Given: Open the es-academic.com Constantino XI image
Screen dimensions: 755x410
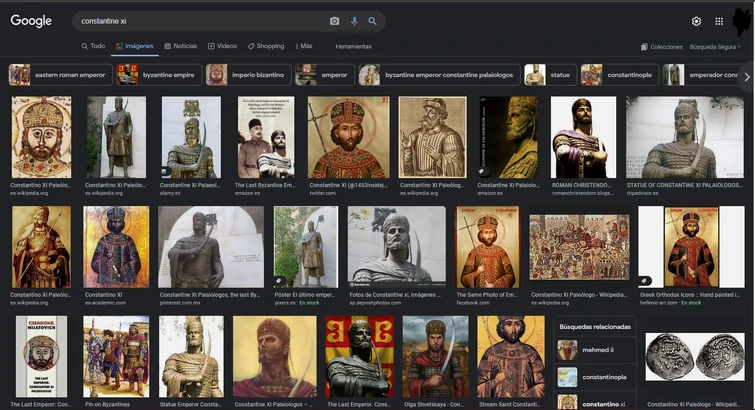Looking at the screenshot, I should [x=116, y=247].
